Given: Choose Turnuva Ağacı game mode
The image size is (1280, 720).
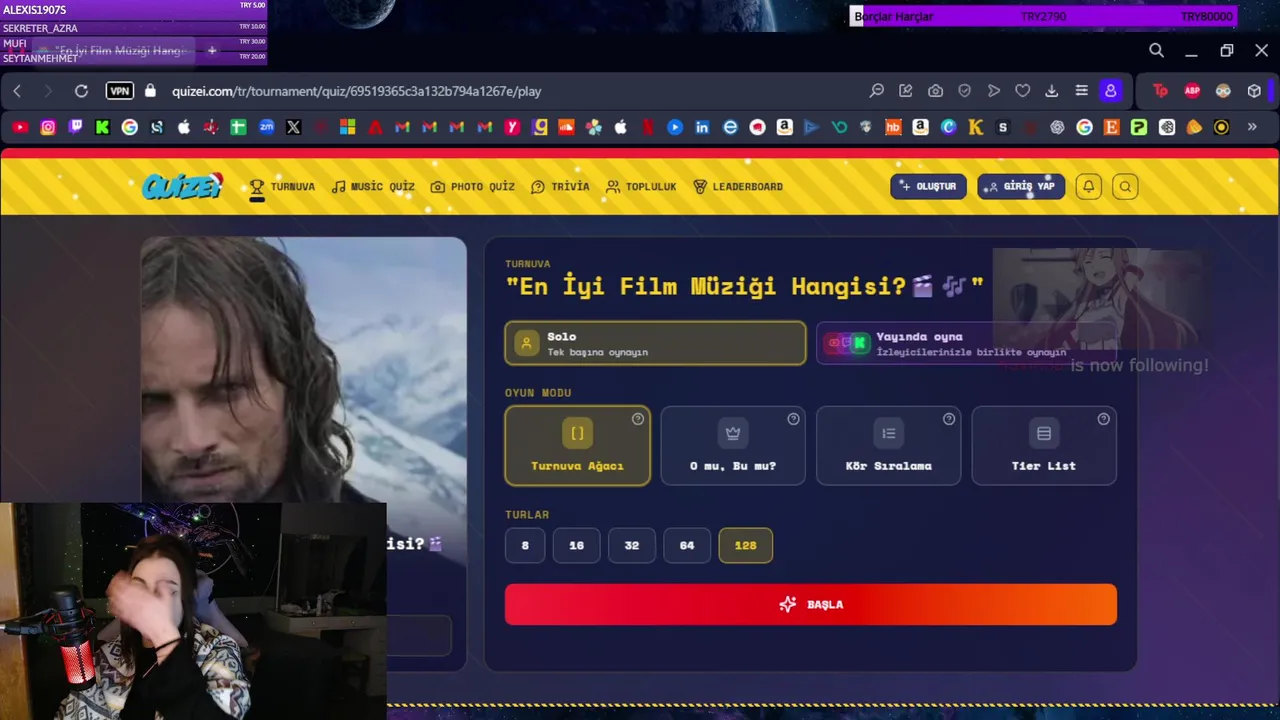Looking at the screenshot, I should click(x=577, y=446).
